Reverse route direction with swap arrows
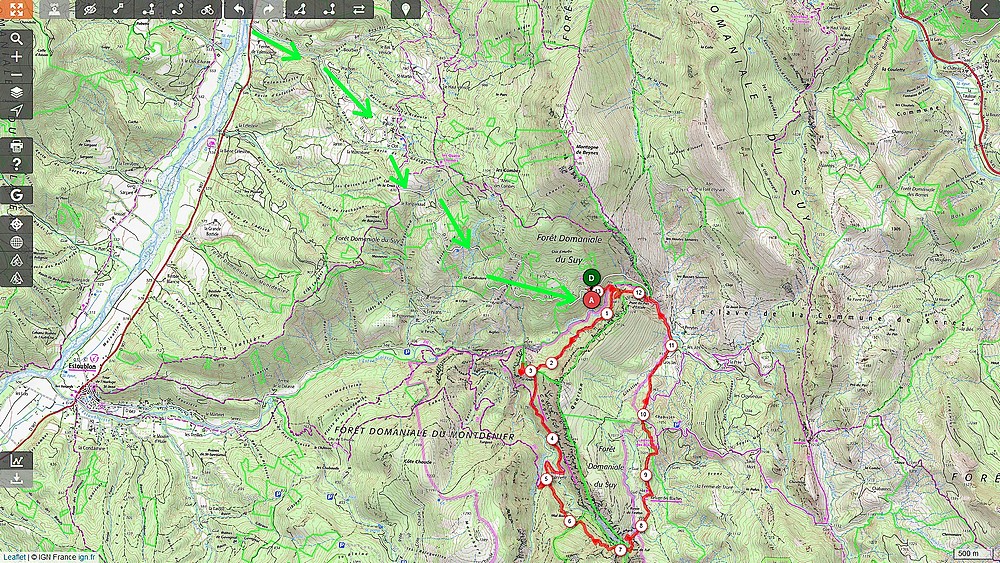Viewport: 1000px width, 563px height. (359, 9)
